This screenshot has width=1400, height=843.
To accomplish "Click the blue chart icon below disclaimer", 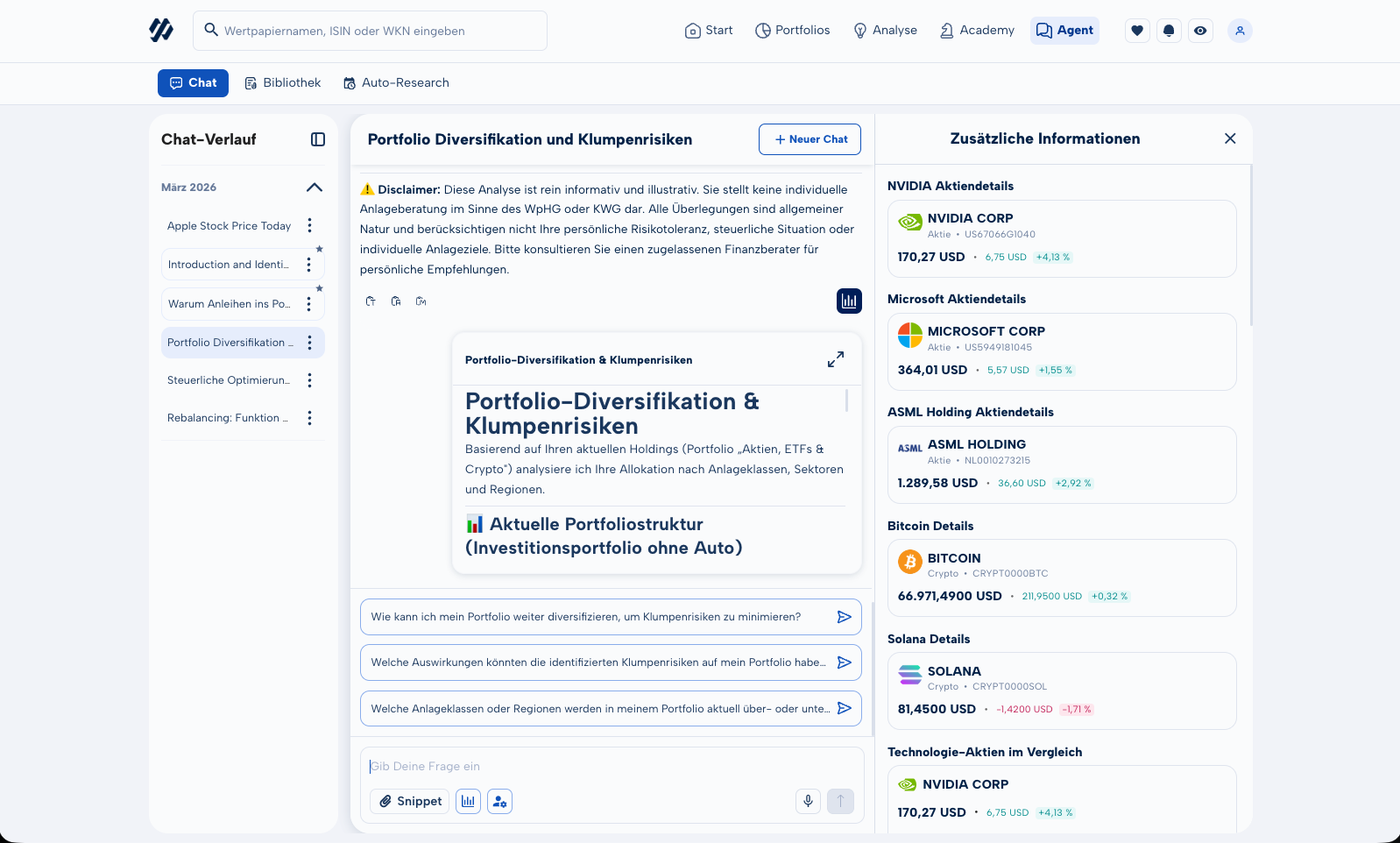I will 849,301.
